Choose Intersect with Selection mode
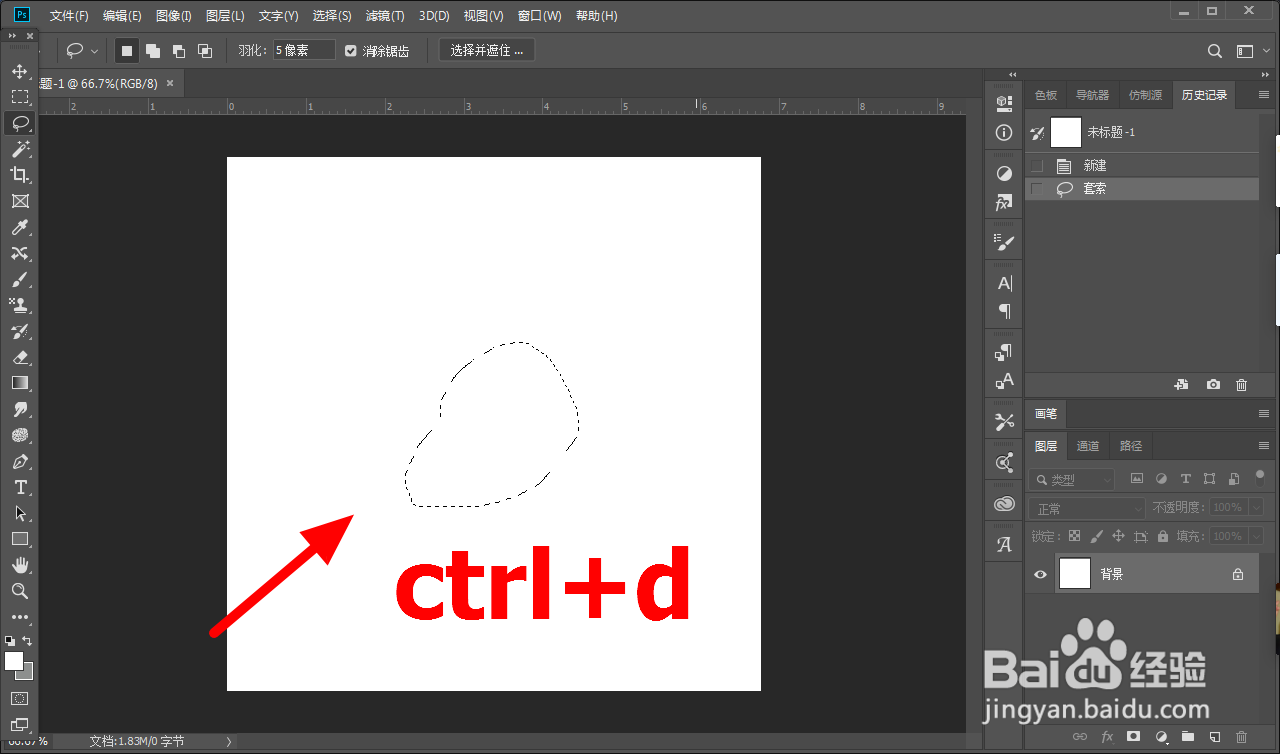The image size is (1280, 754). [x=205, y=50]
